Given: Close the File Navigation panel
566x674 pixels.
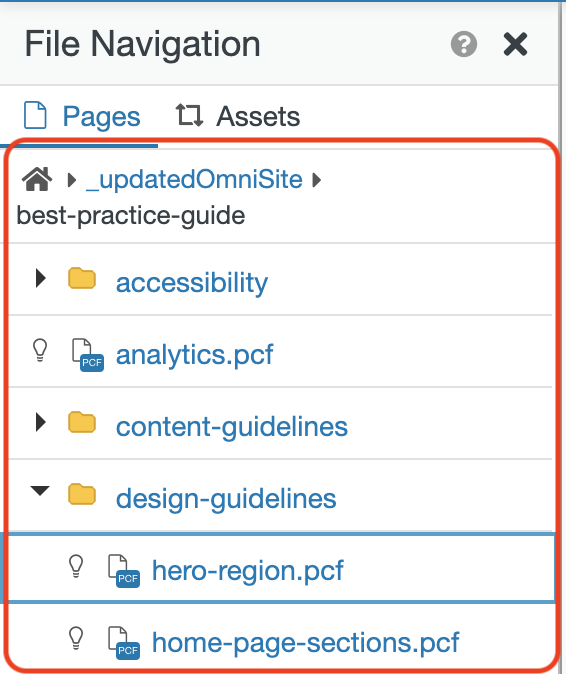Looking at the screenshot, I should coord(515,44).
